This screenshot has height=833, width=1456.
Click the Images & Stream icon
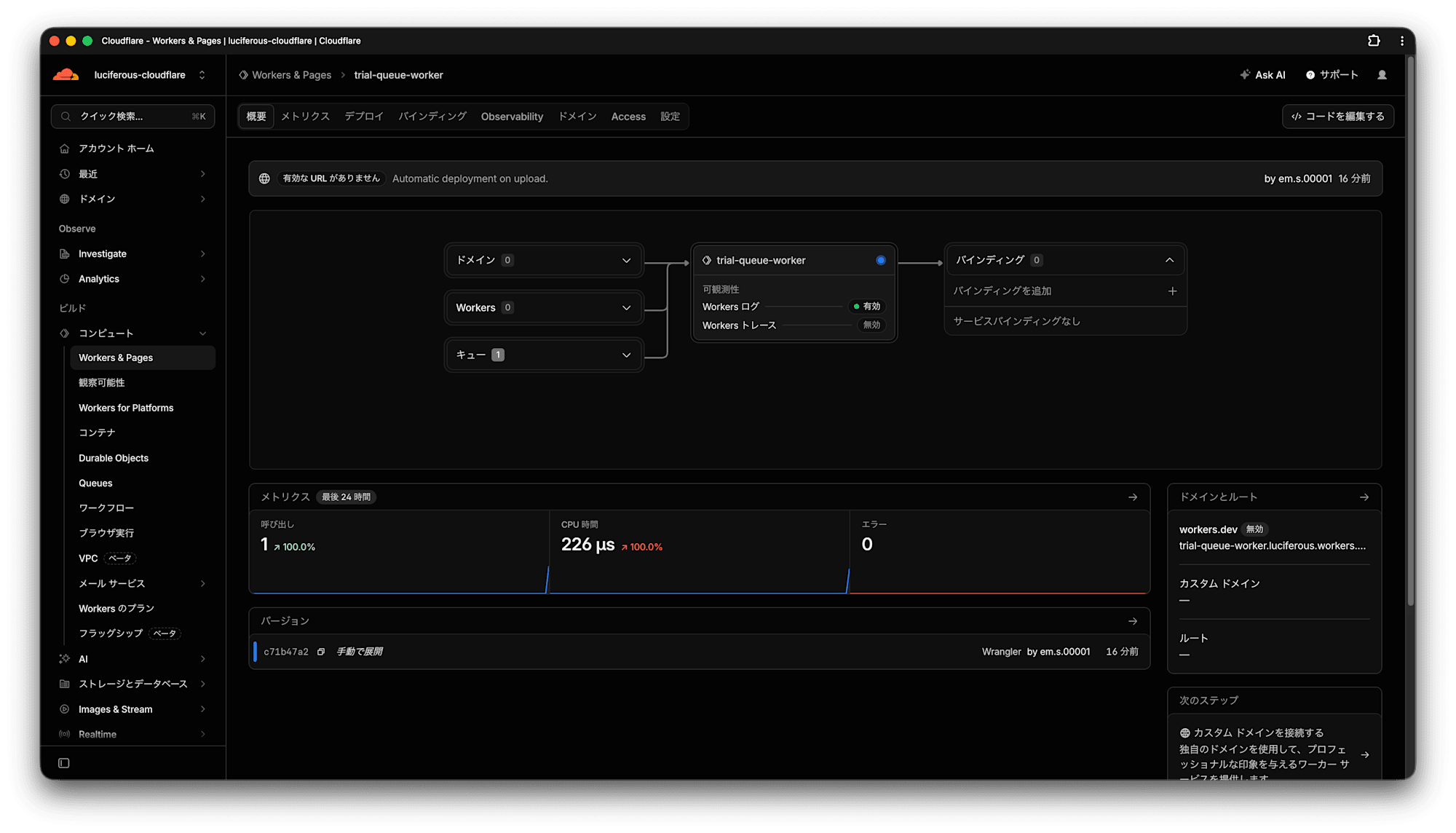pyautogui.click(x=65, y=709)
